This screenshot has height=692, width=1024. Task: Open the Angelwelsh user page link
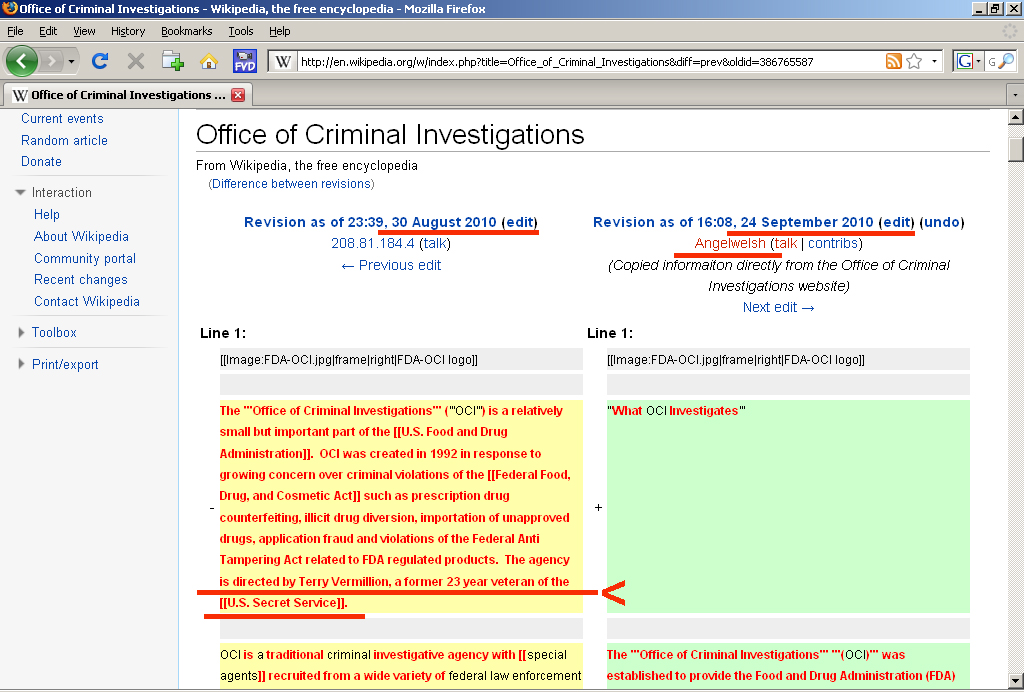(x=730, y=244)
